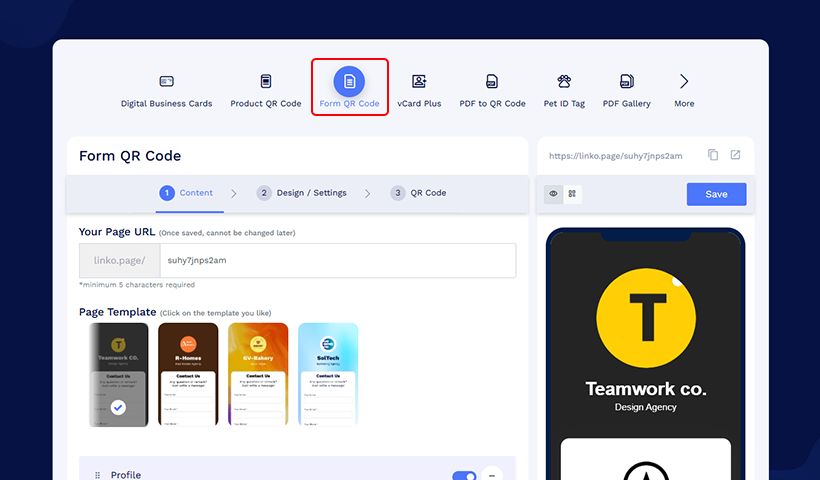This screenshot has width=820, height=480.
Task: Switch preview to QR code view
Action: [572, 194]
